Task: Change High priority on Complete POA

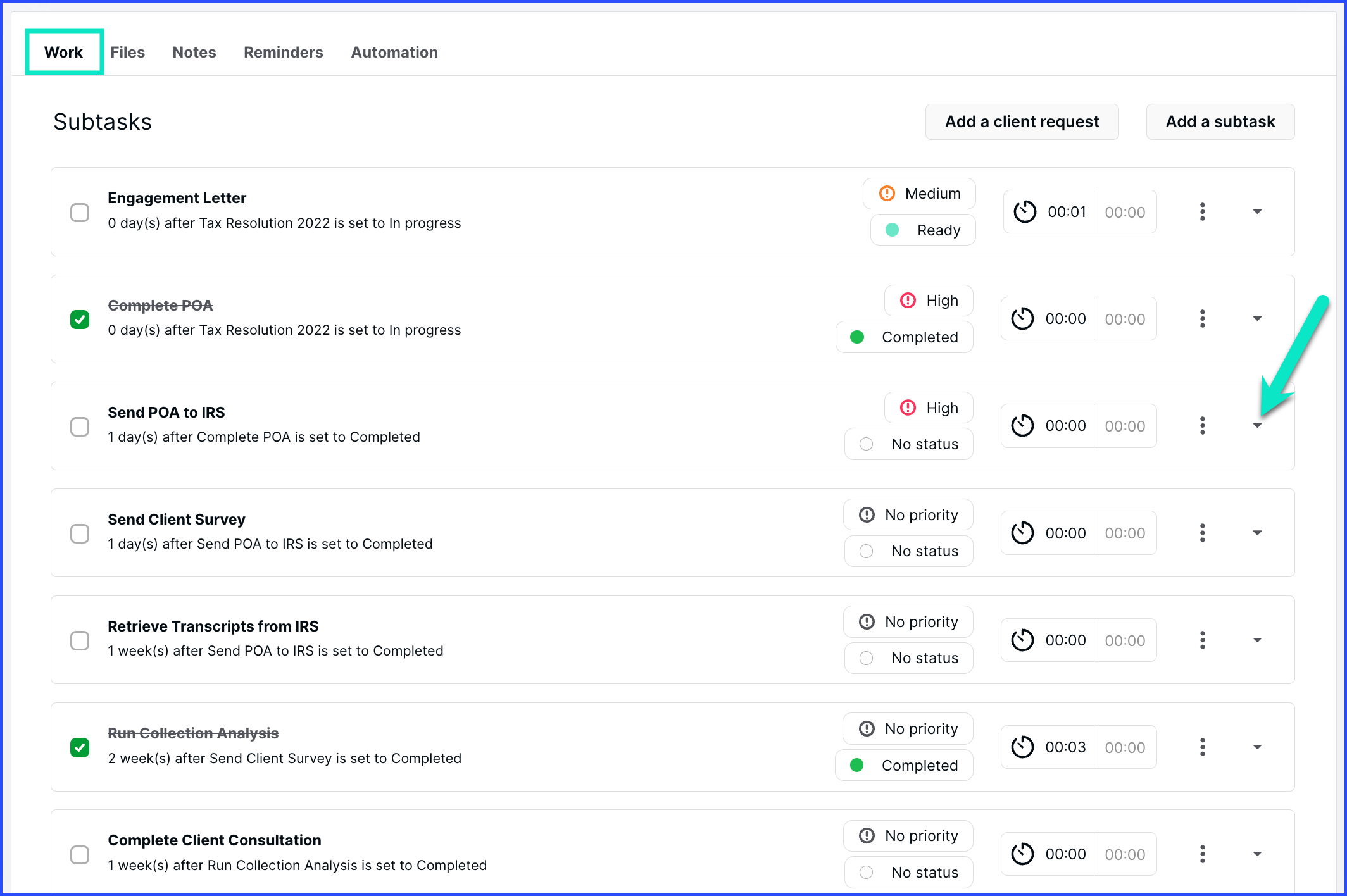Action: point(929,301)
